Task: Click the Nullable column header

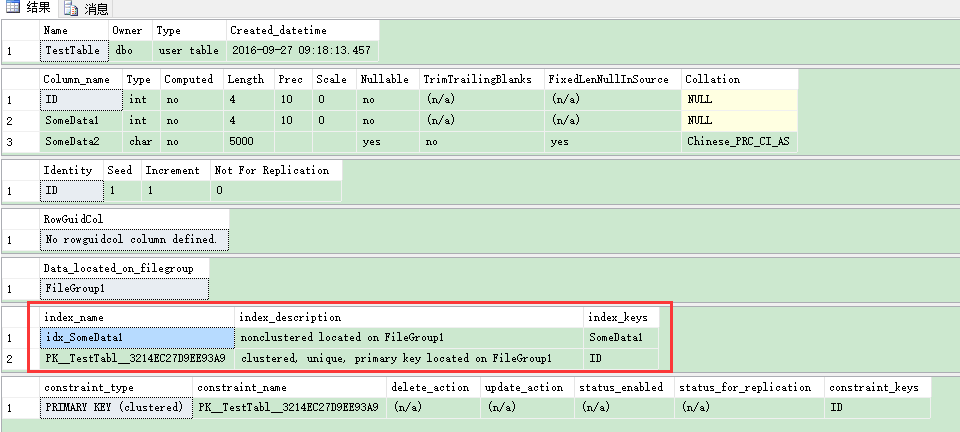Action: (x=388, y=80)
